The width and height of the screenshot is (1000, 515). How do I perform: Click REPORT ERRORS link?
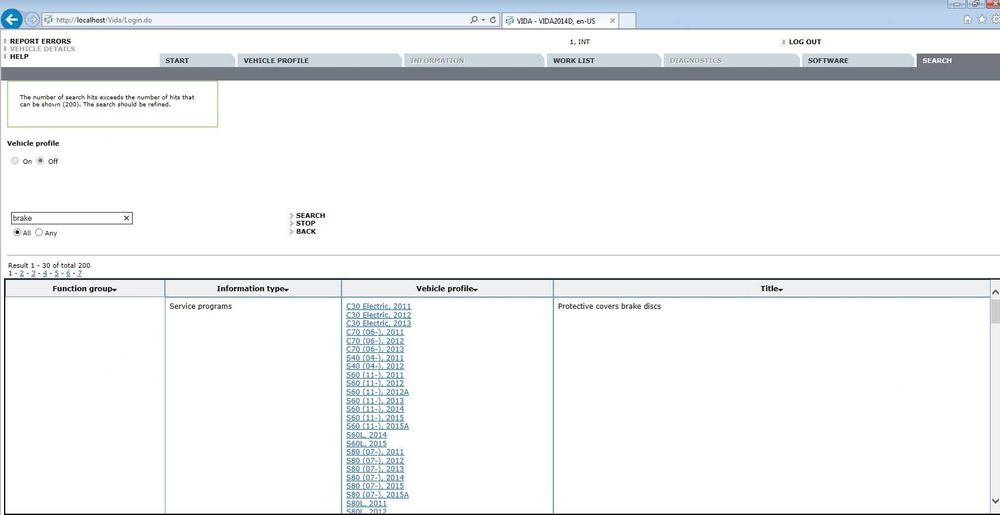point(40,41)
